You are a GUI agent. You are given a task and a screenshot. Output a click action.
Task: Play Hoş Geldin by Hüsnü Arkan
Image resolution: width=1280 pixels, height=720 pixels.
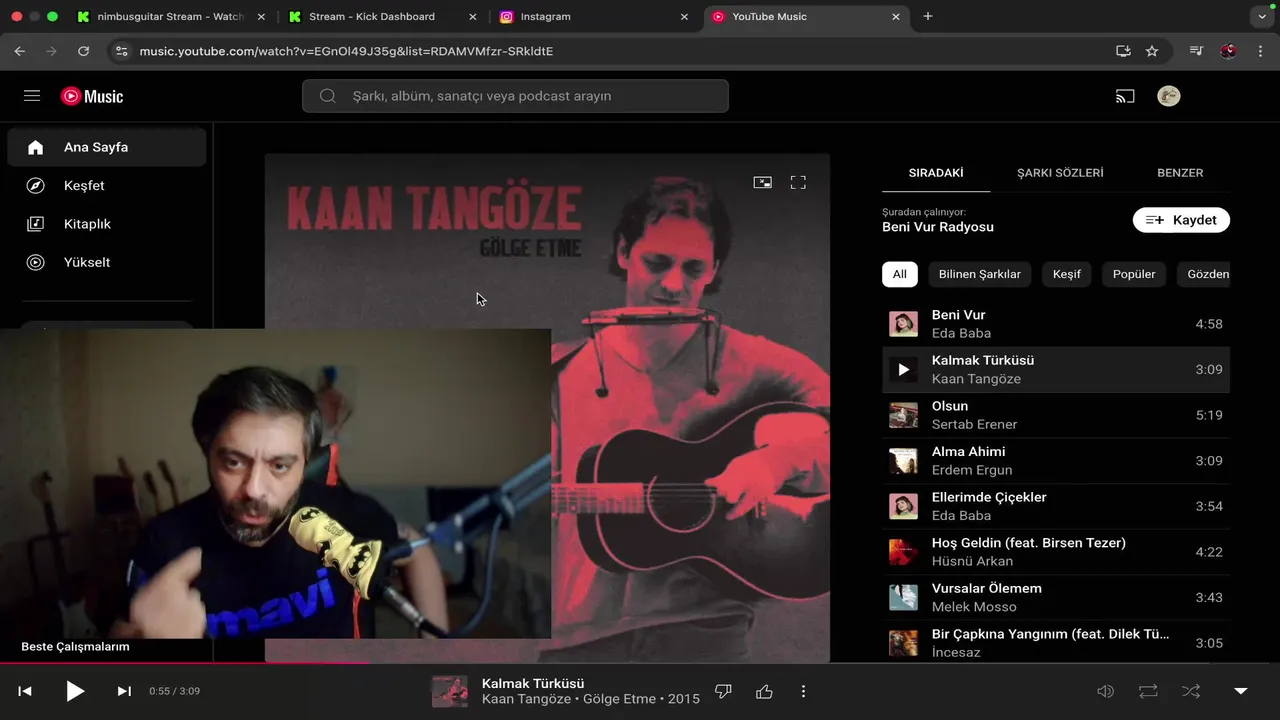tap(1056, 552)
